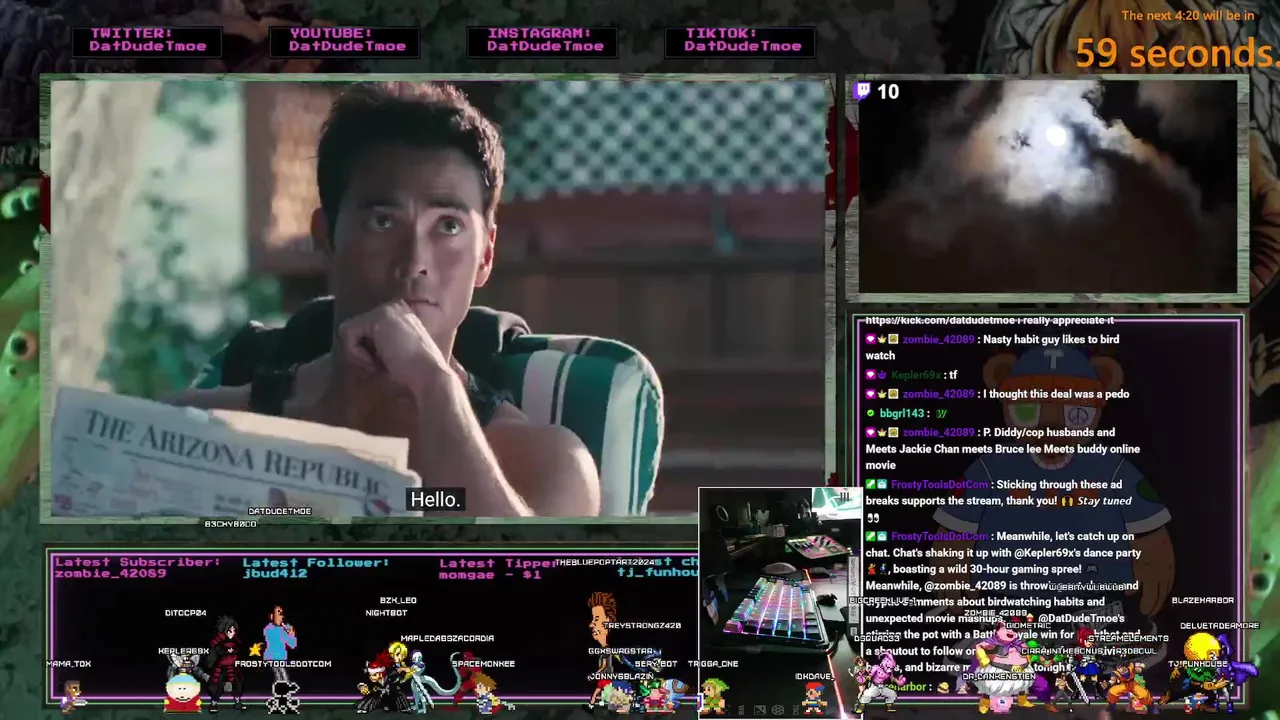
Task: Click the BLAZEHARBOR avatar name label
Action: [1202, 600]
